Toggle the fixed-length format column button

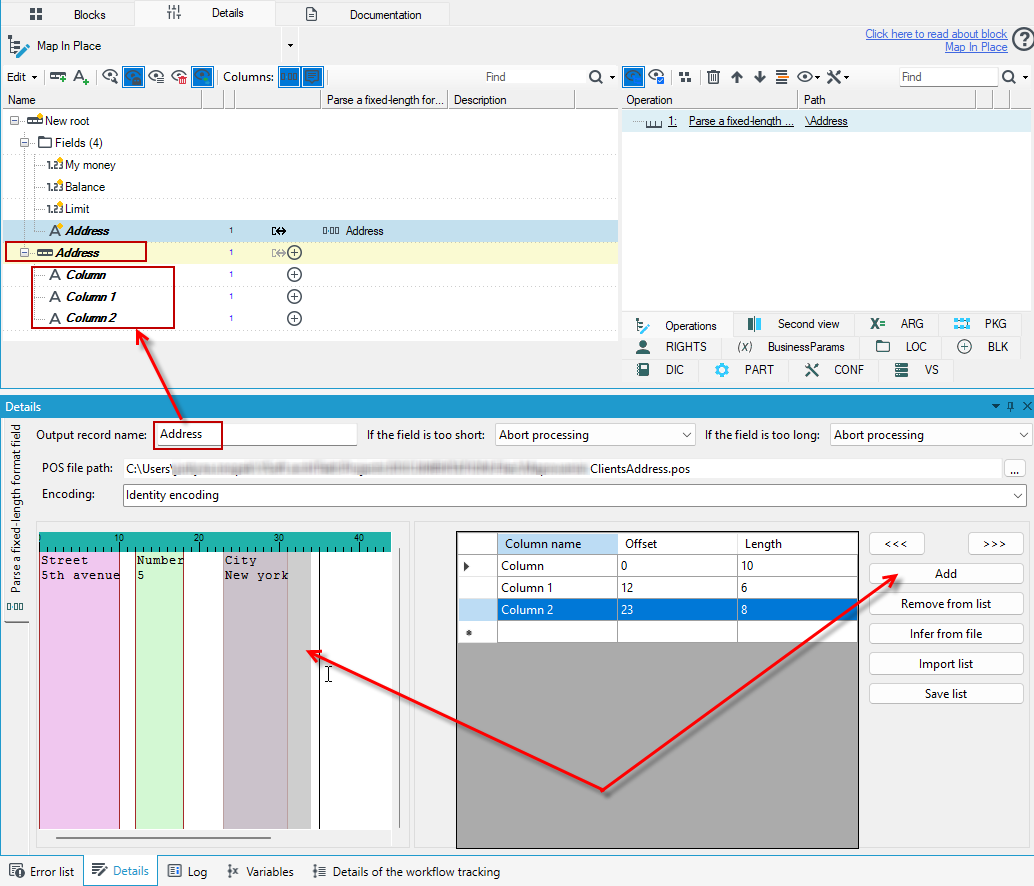289,77
